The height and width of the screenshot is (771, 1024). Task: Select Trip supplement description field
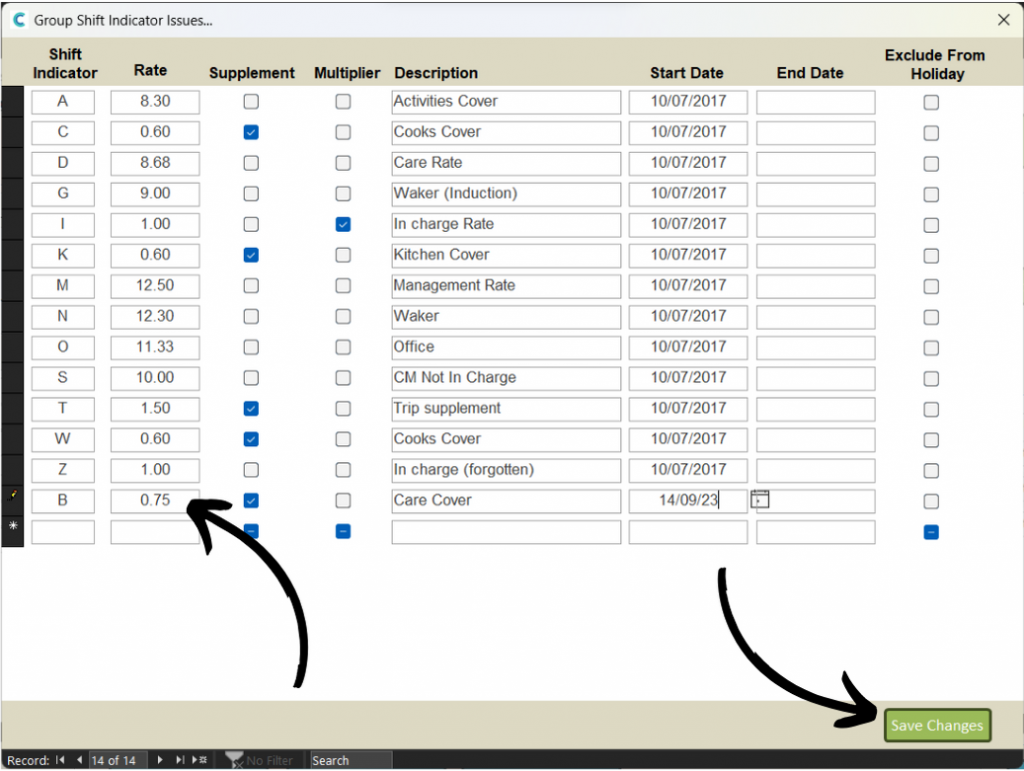[506, 409]
